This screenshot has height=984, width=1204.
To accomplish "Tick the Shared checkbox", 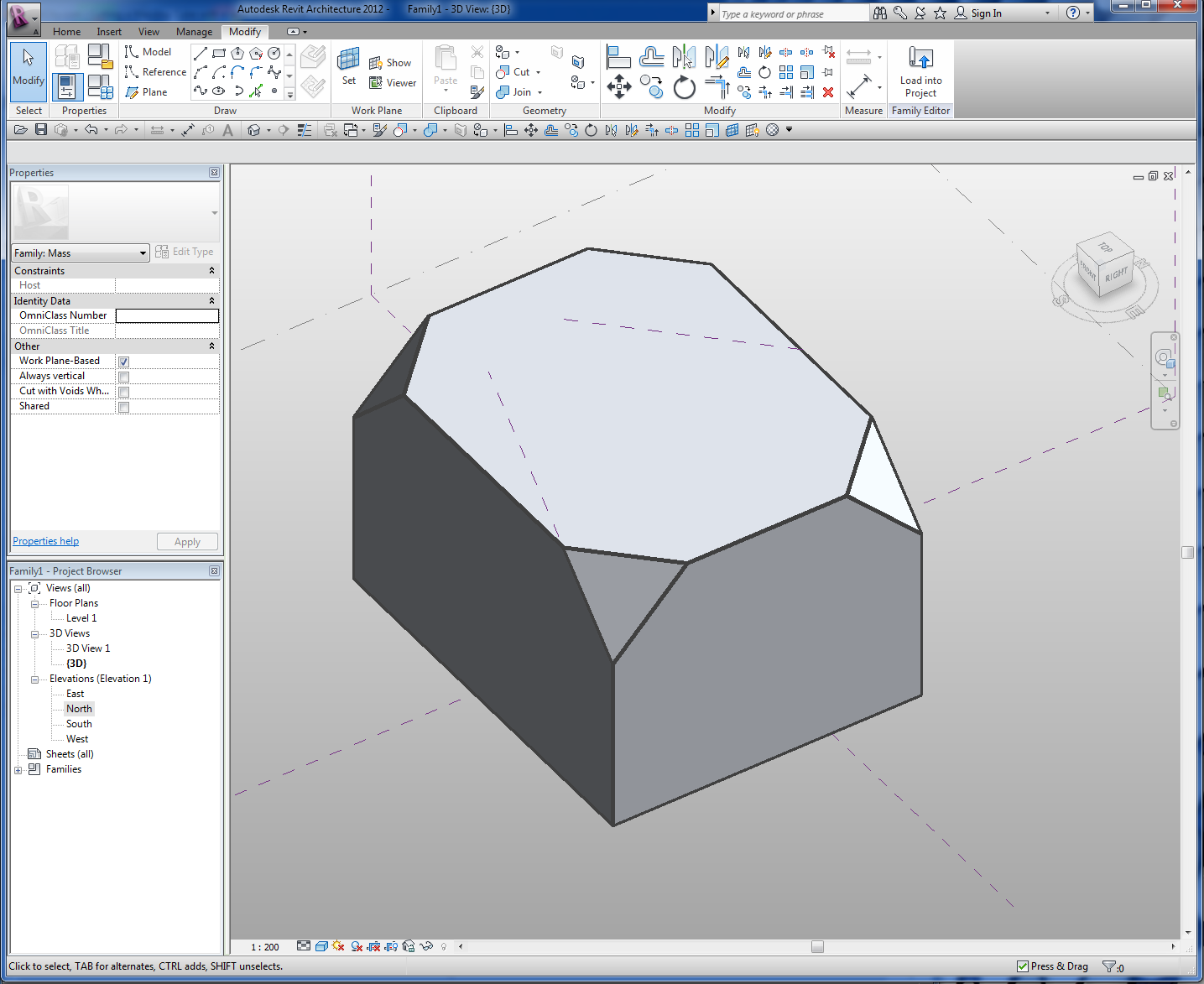I will [x=123, y=407].
